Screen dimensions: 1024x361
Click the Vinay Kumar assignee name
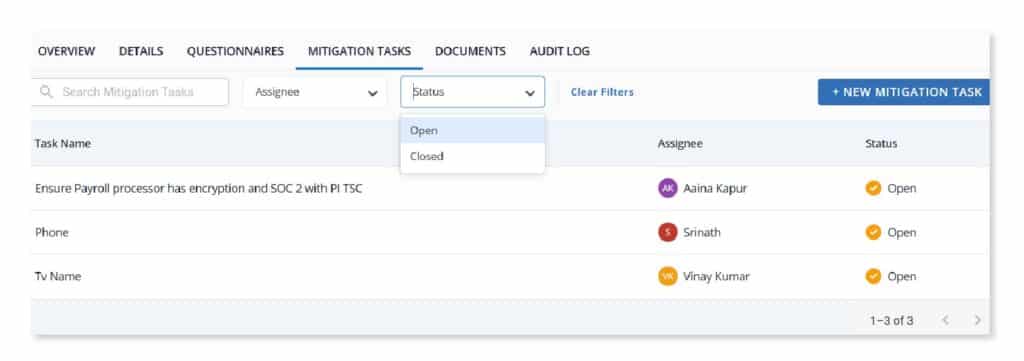click(716, 276)
